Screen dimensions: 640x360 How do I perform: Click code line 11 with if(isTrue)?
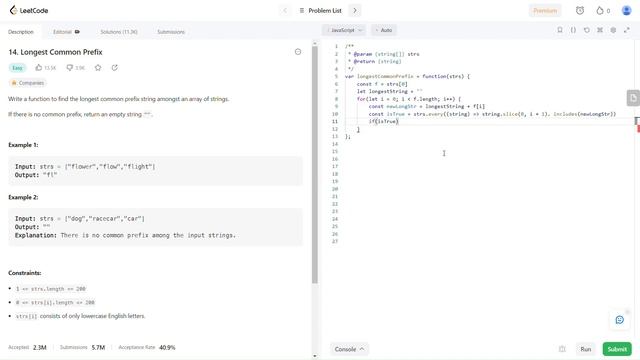click(384, 122)
